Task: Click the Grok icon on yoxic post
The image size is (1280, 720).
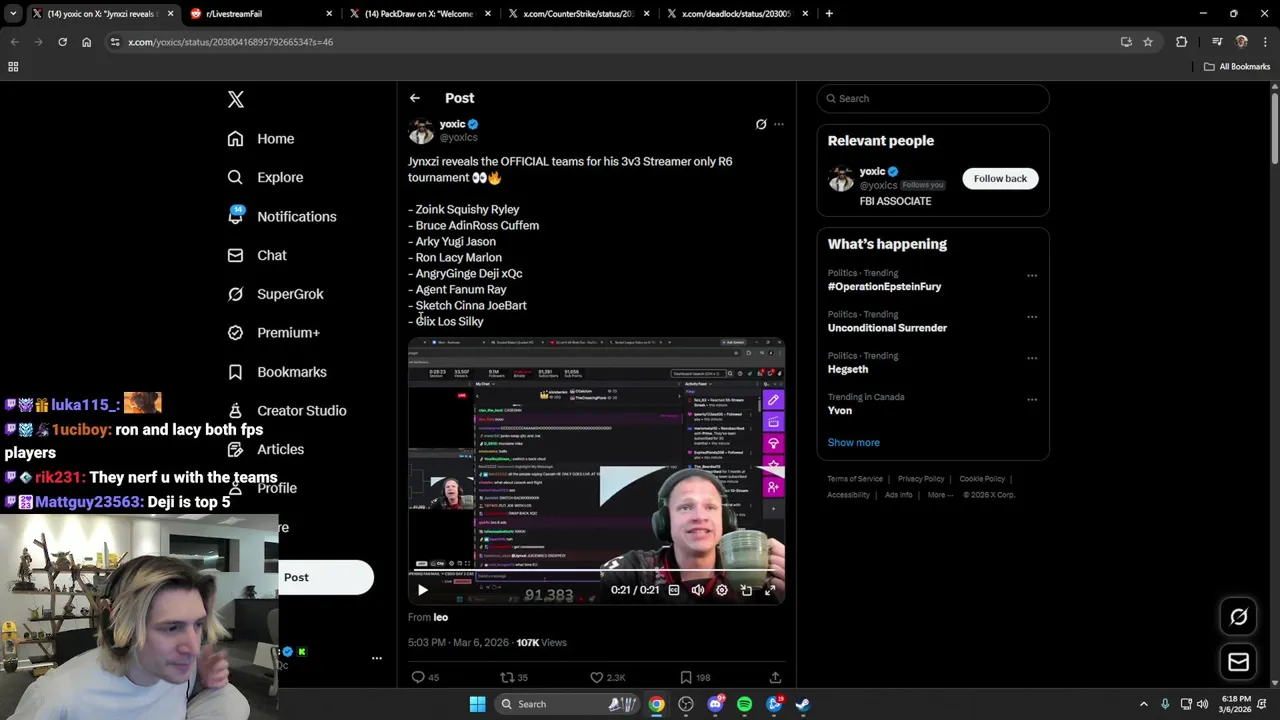Action: pos(761,124)
